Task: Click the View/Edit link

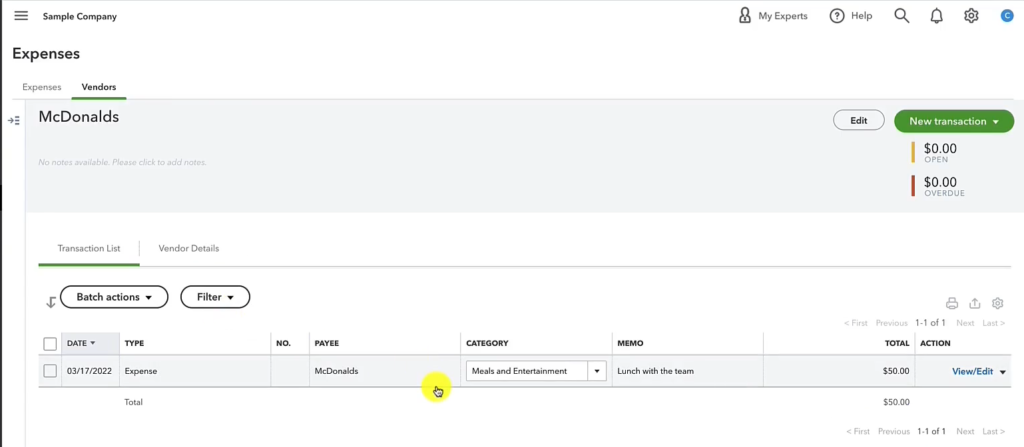Action: click(x=972, y=371)
